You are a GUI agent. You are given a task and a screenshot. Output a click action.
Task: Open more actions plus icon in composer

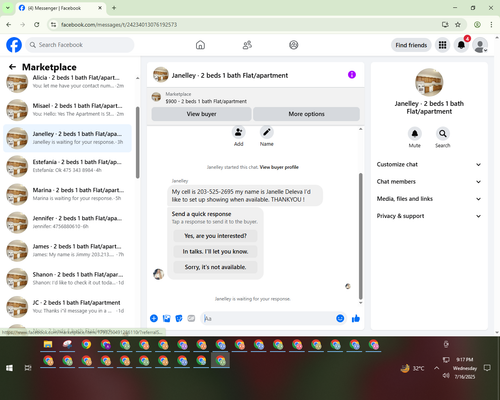154,318
